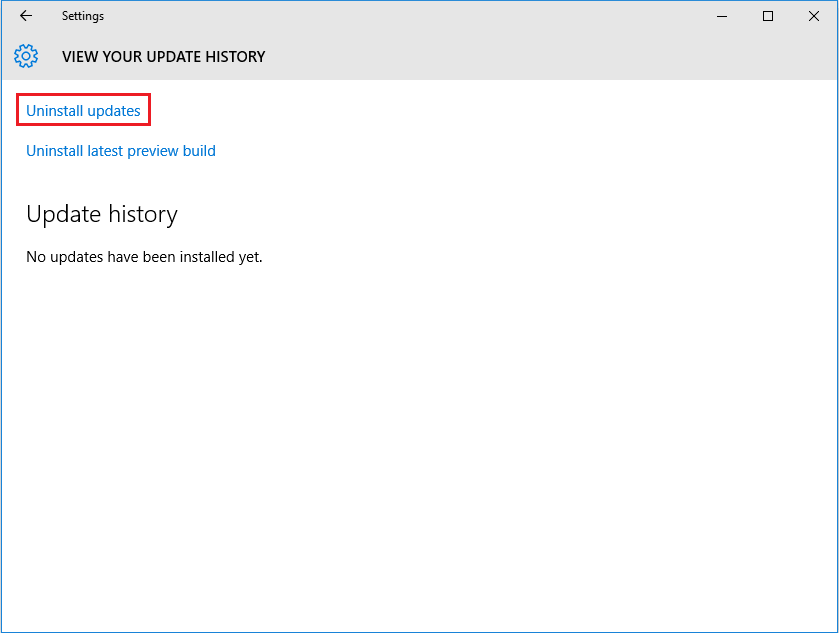Click the gray header band right of heading
The width and height of the screenshot is (839, 633).
550,57
